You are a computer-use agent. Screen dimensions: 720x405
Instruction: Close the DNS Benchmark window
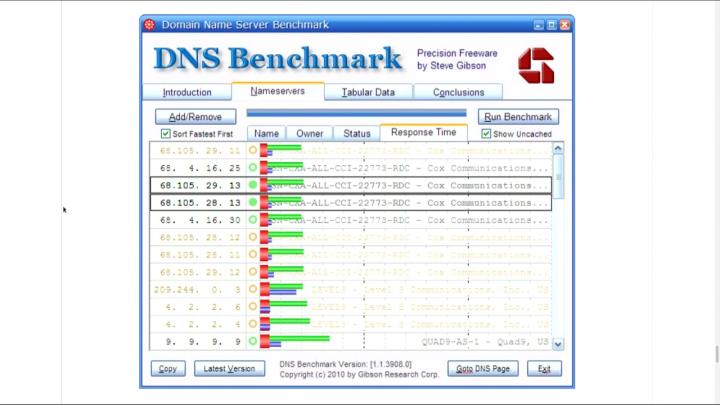pos(565,25)
